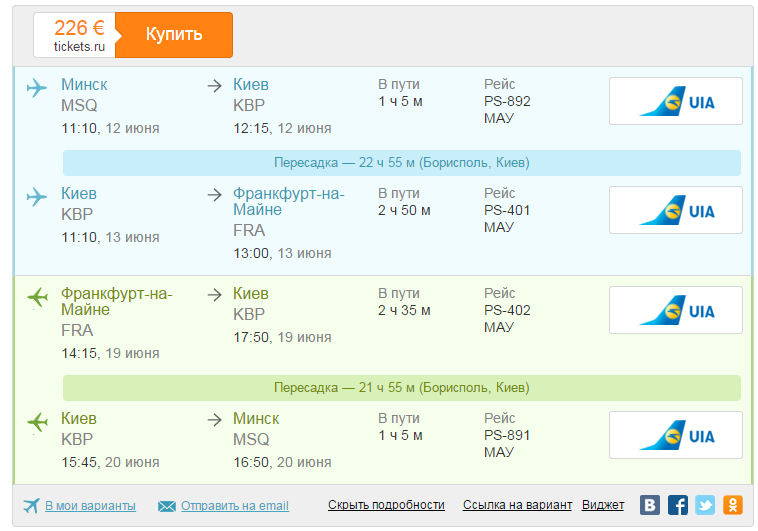This screenshot has width=758, height=531.
Task: Click Отправить на email link
Action: 235,505
